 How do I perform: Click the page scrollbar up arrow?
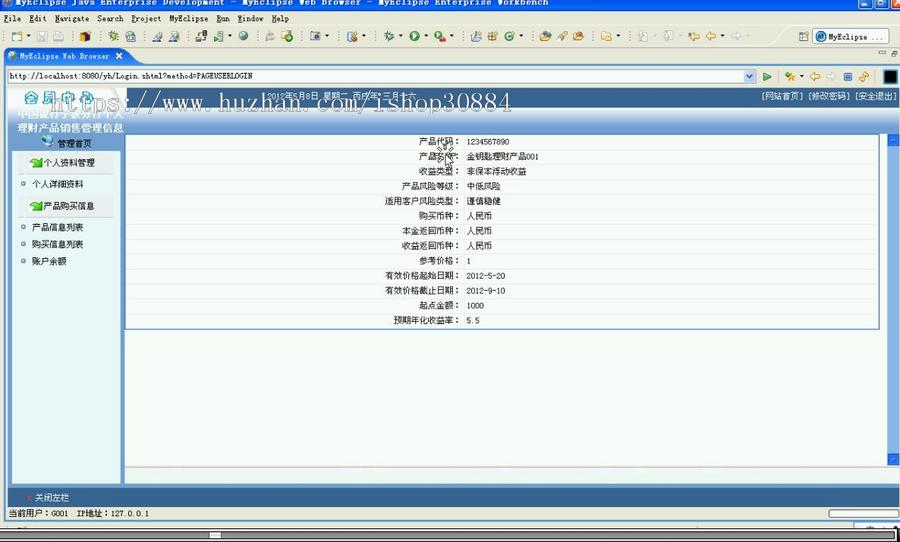(x=893, y=140)
